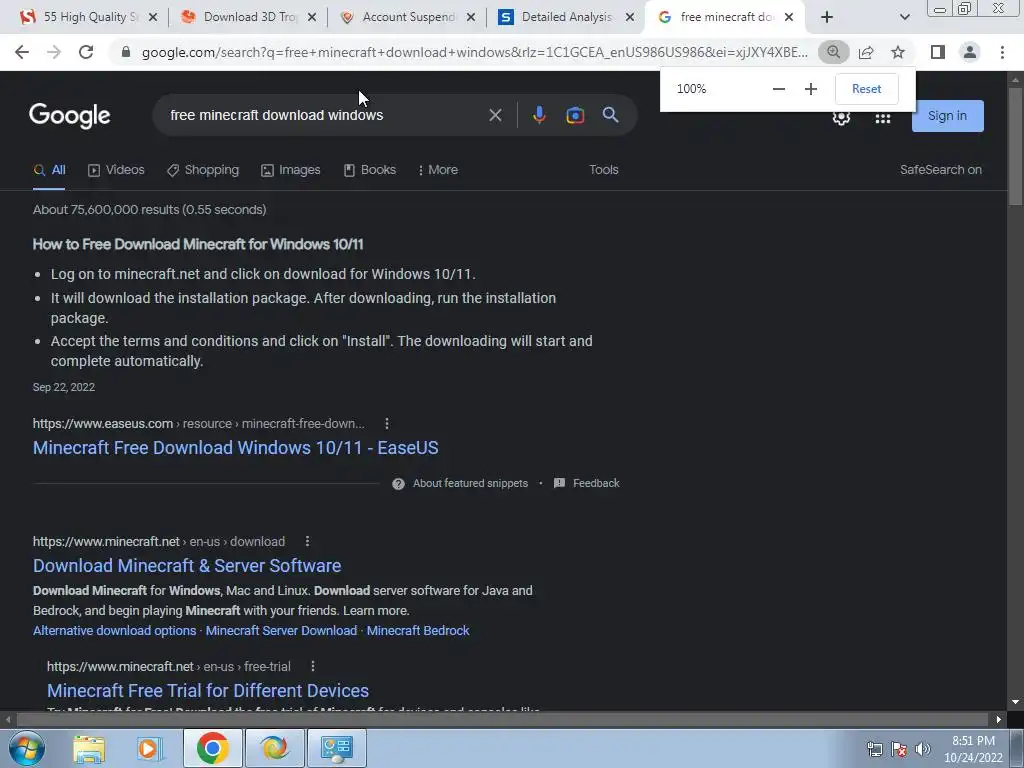Viewport: 1024px width, 768px height.
Task: Open a new tab with the plus icon
Action: point(827,18)
